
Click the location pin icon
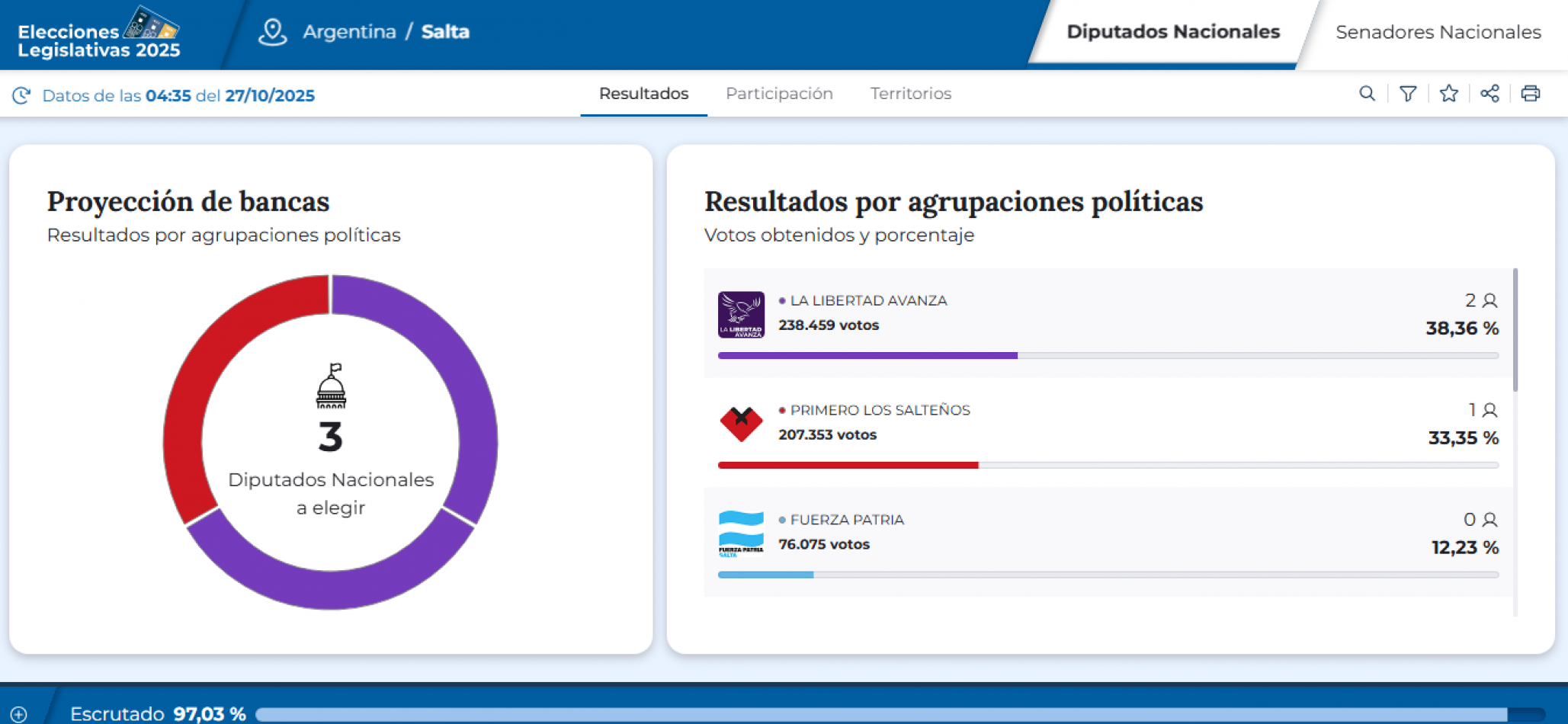(x=272, y=32)
